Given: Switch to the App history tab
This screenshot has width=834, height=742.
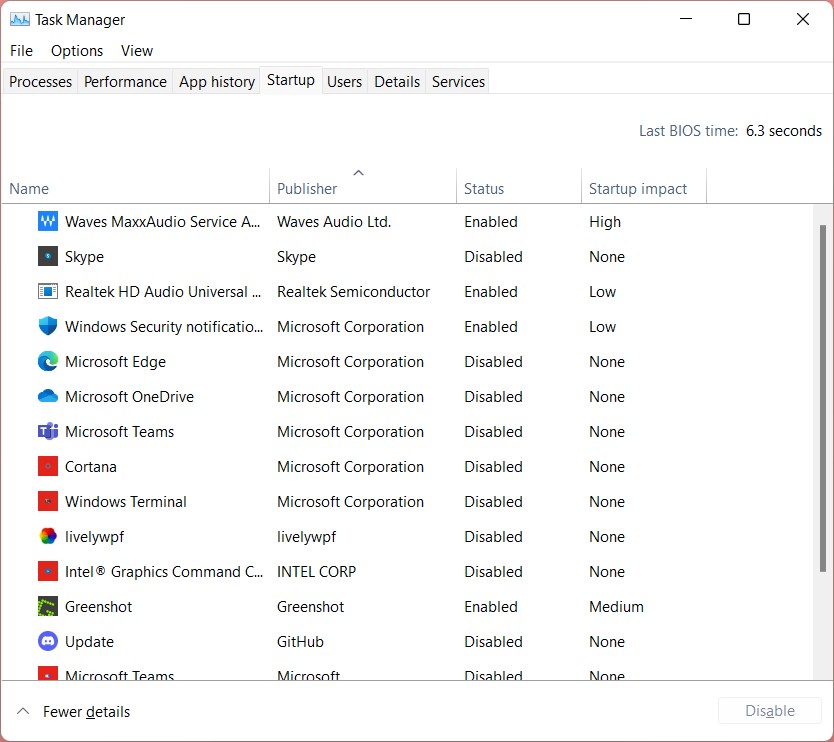Looking at the screenshot, I should 216,82.
